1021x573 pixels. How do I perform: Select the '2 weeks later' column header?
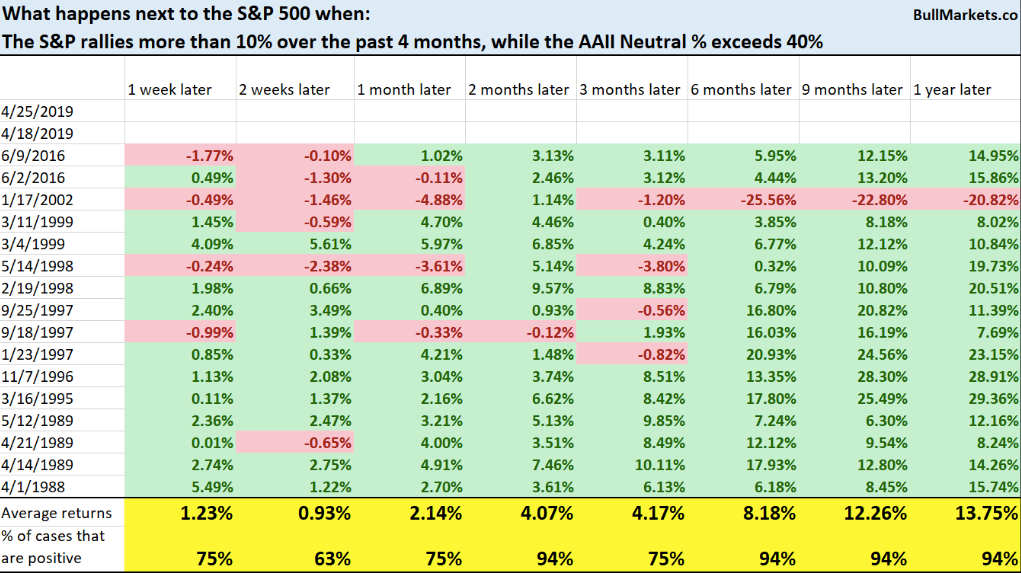pos(284,89)
